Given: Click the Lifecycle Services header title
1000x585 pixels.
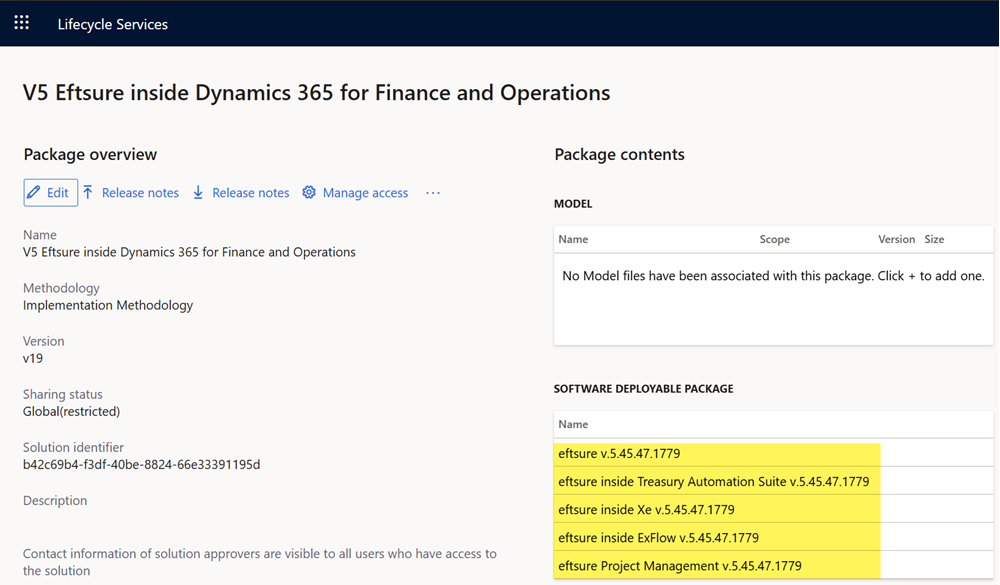Looking at the screenshot, I should point(113,24).
